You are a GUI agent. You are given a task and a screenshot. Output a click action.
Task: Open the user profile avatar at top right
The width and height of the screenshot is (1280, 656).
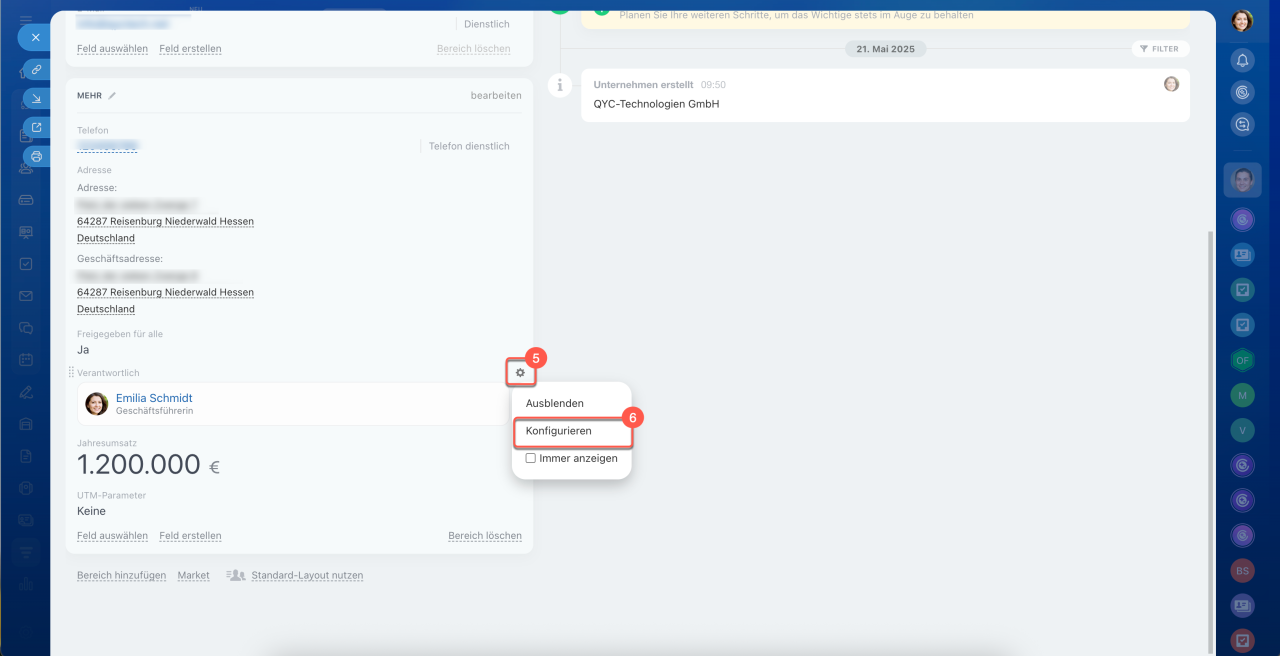pos(1242,20)
